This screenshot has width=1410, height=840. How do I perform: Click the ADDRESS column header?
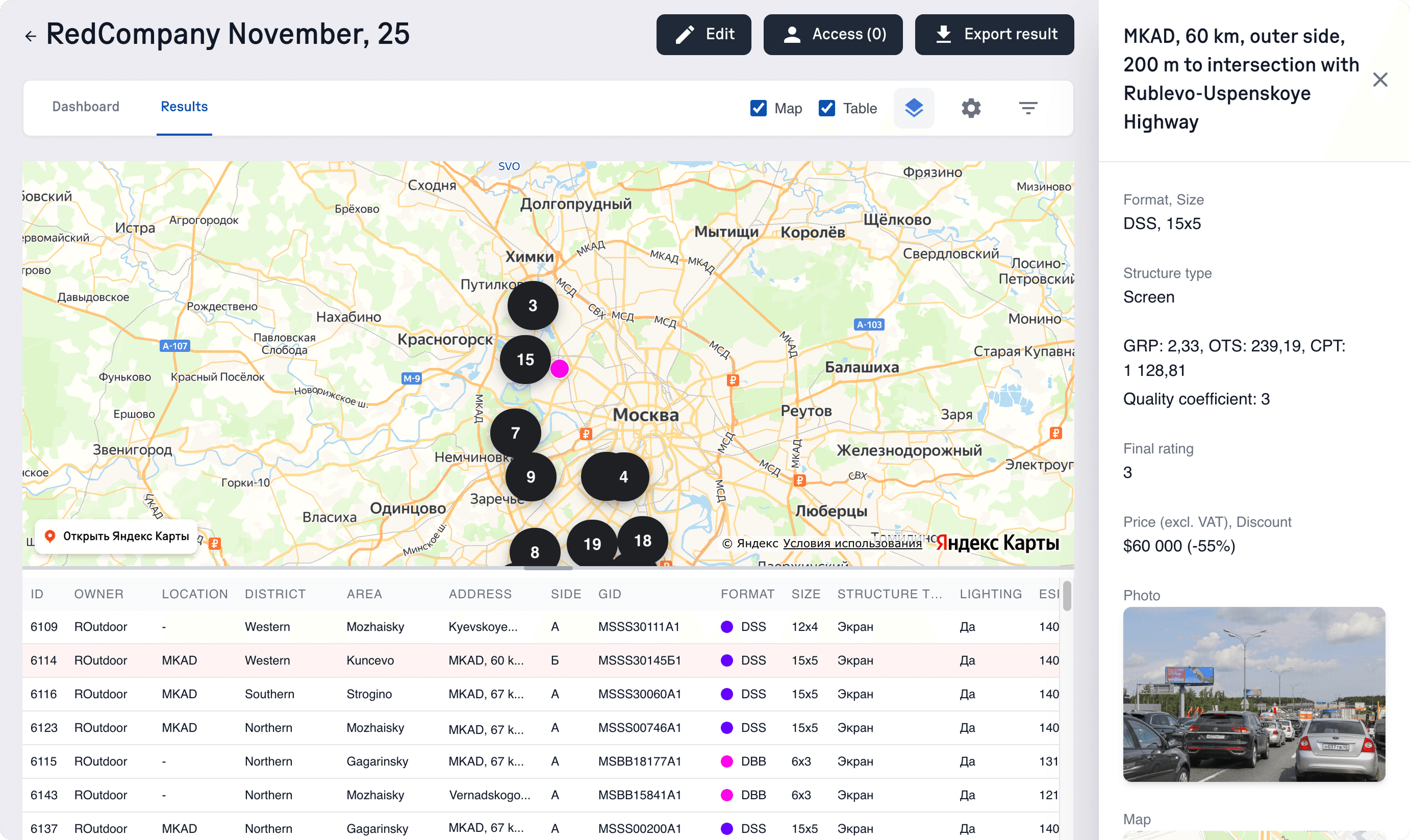click(480, 594)
